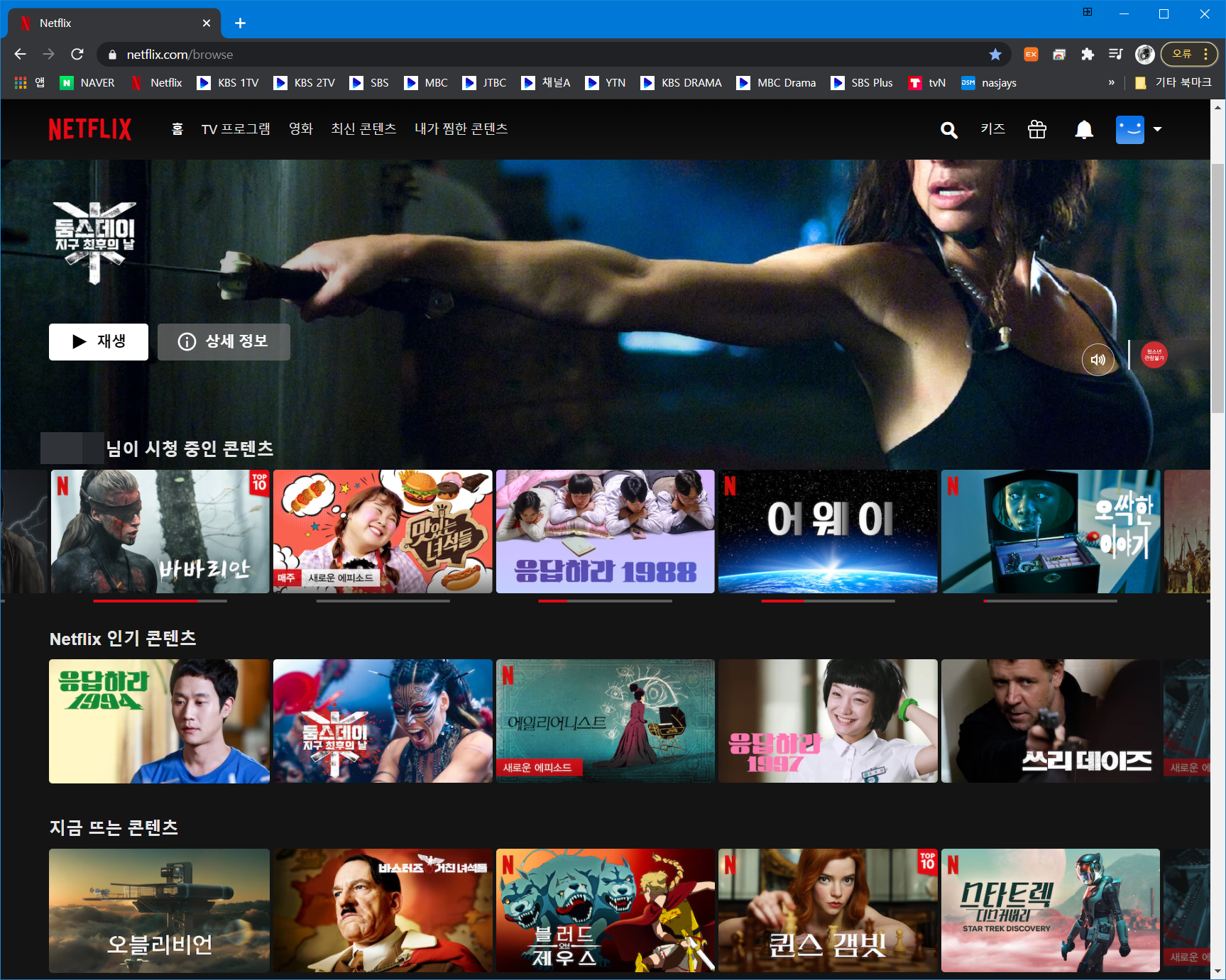Click the progress bar under 바바리안
This screenshot has width=1226, height=980.
(x=160, y=601)
